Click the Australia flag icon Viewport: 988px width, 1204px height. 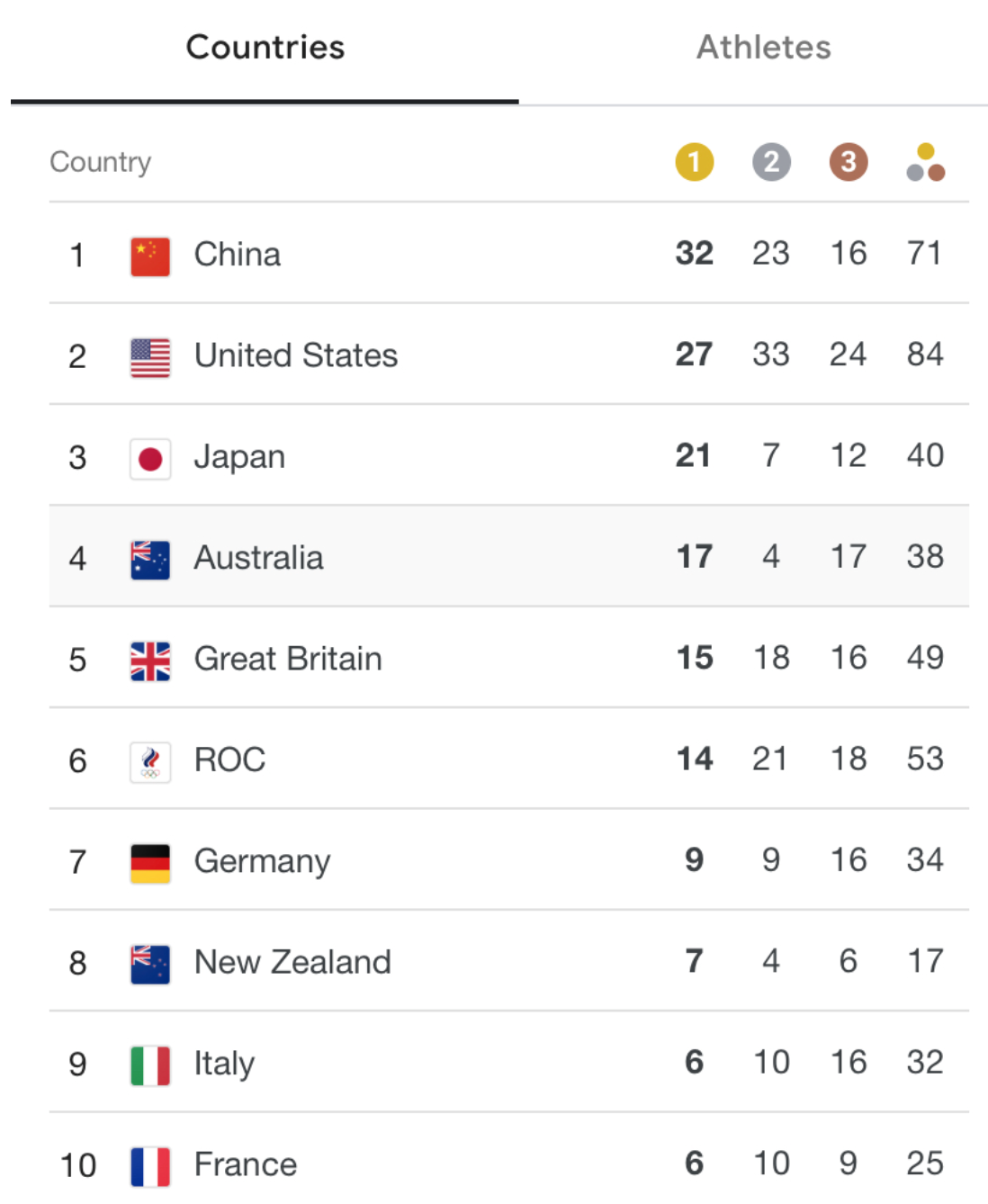point(150,560)
